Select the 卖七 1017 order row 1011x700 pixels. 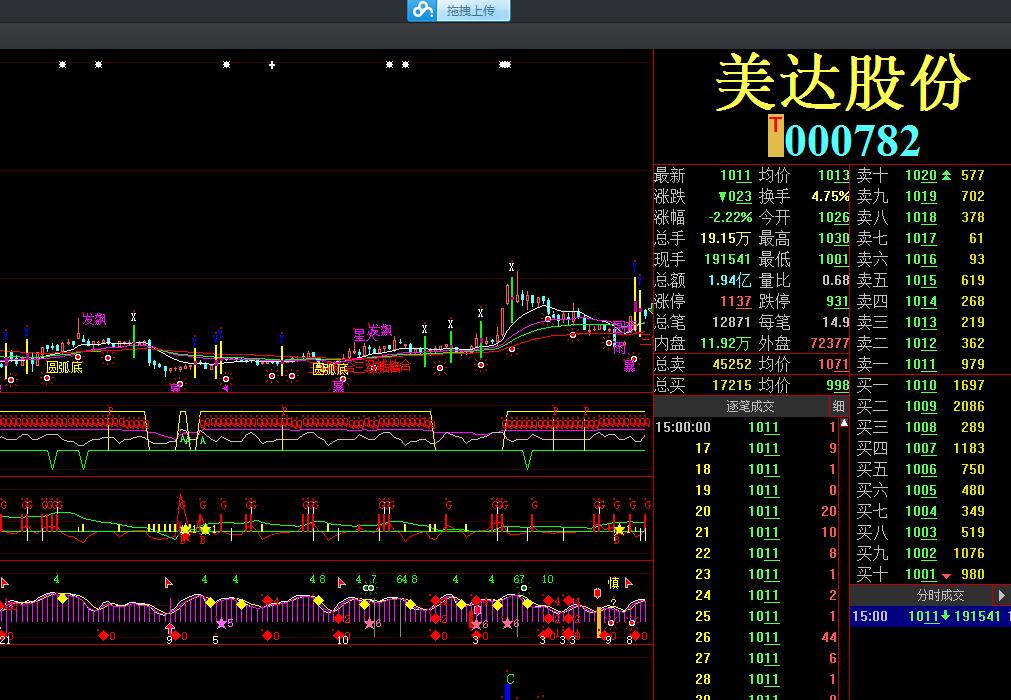pos(921,238)
